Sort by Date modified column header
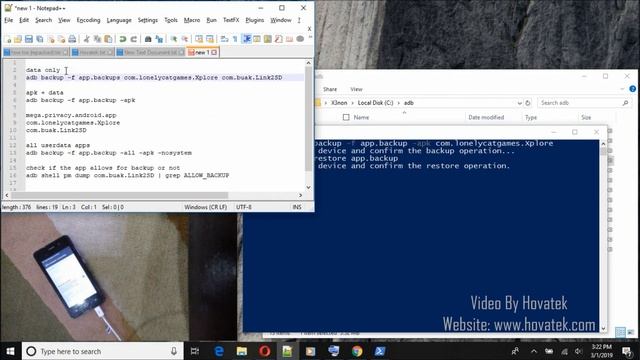 point(486,118)
